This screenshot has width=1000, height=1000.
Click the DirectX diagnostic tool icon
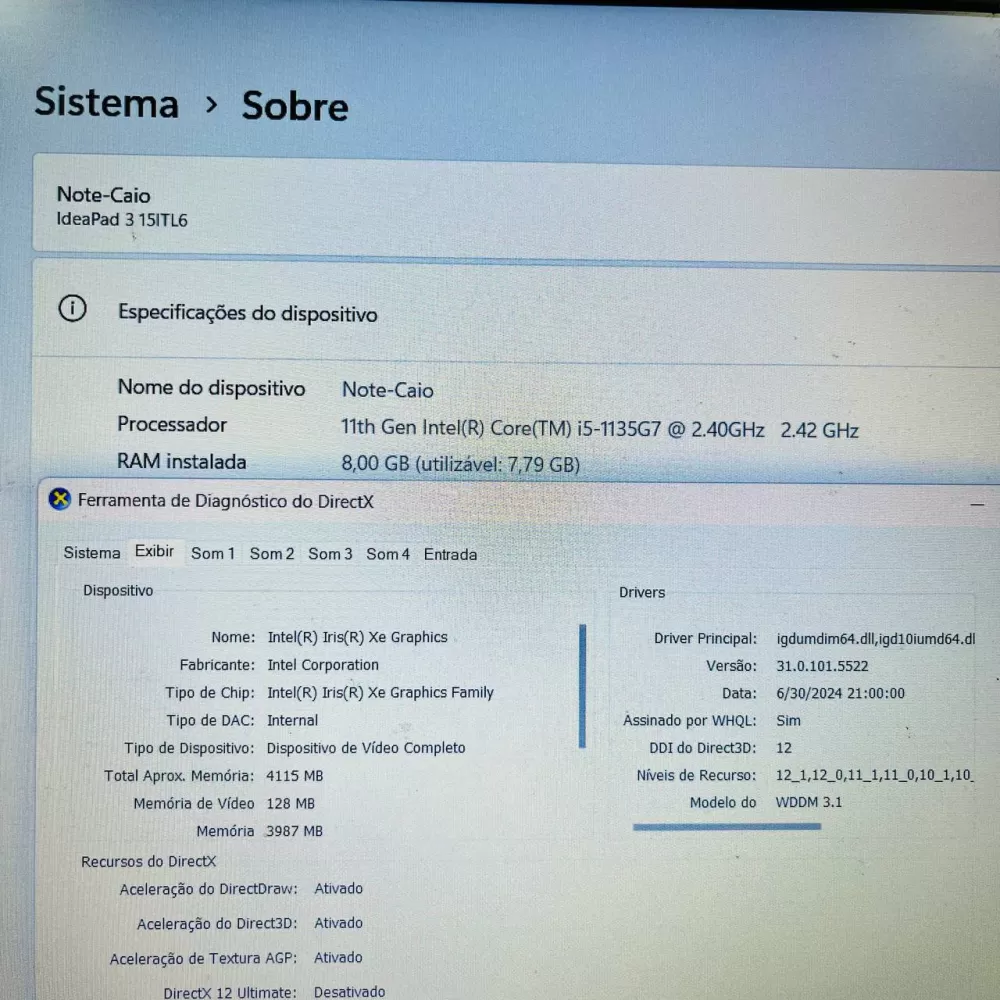click(60, 499)
